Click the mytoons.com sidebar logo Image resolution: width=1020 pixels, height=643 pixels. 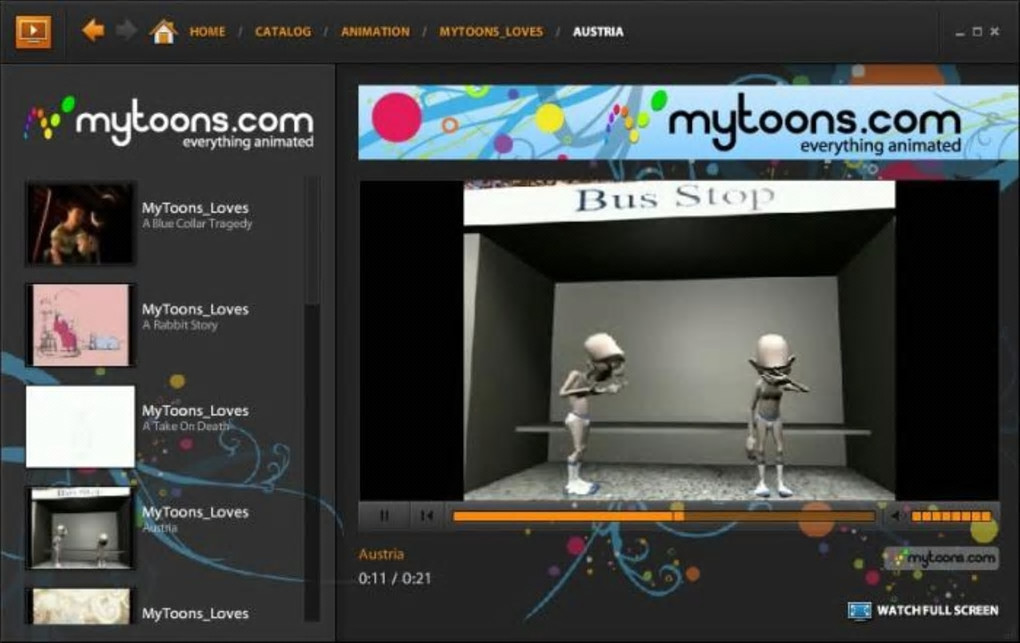point(169,122)
